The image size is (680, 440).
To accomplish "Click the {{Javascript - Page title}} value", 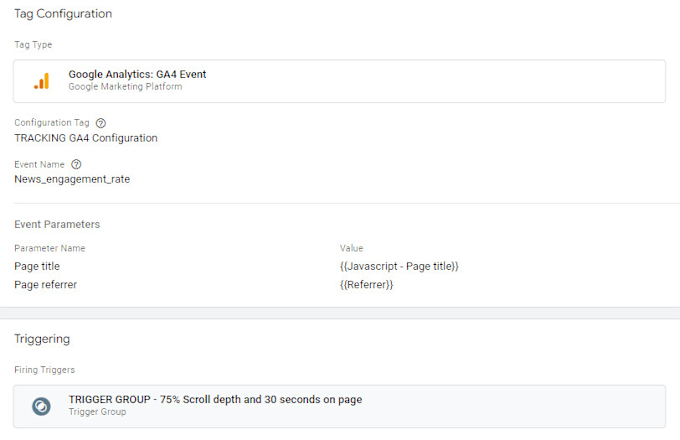I will [x=399, y=266].
